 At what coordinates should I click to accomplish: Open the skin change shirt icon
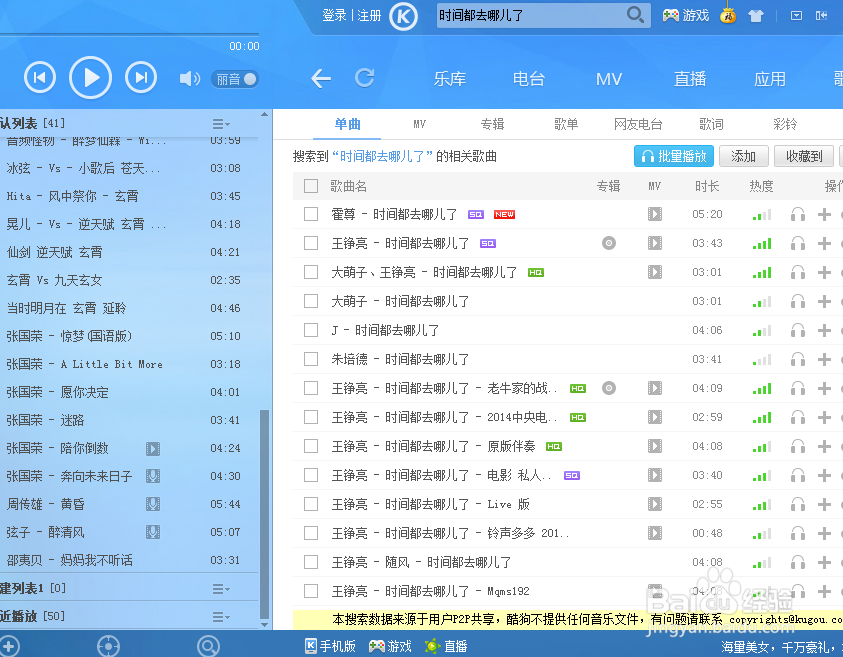coord(755,16)
